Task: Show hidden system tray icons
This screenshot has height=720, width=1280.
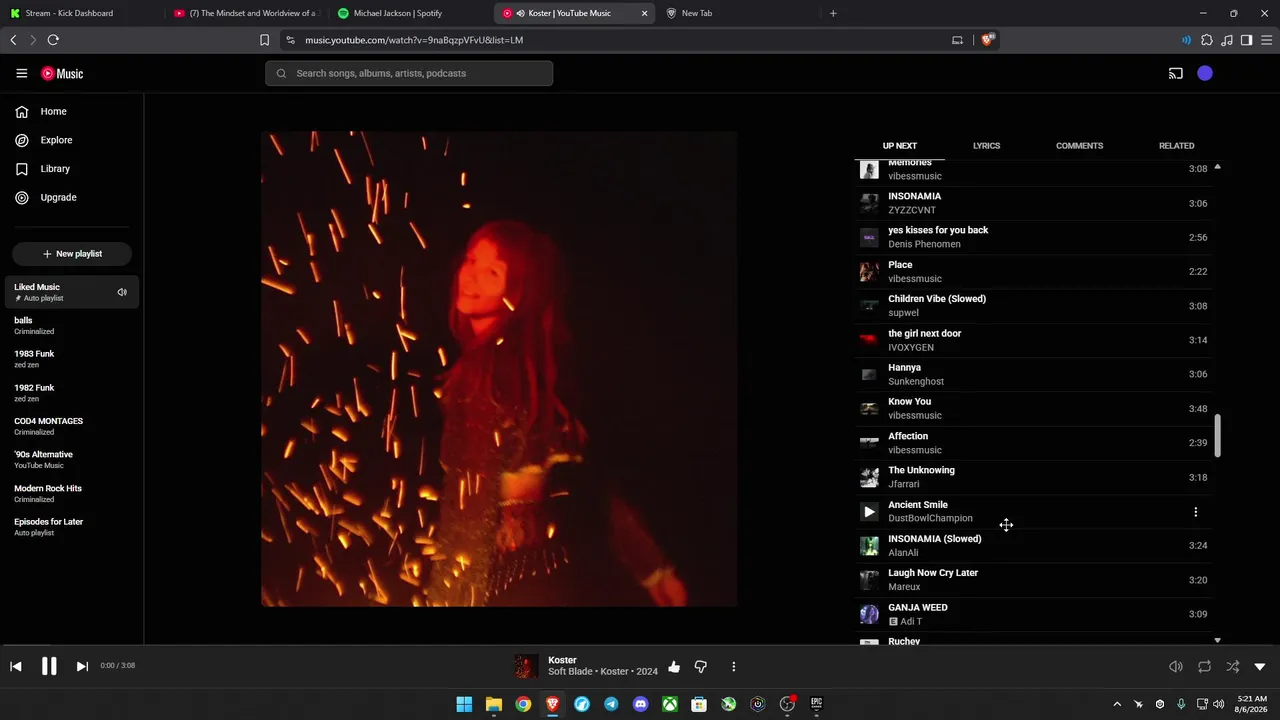Action: tap(1117, 704)
